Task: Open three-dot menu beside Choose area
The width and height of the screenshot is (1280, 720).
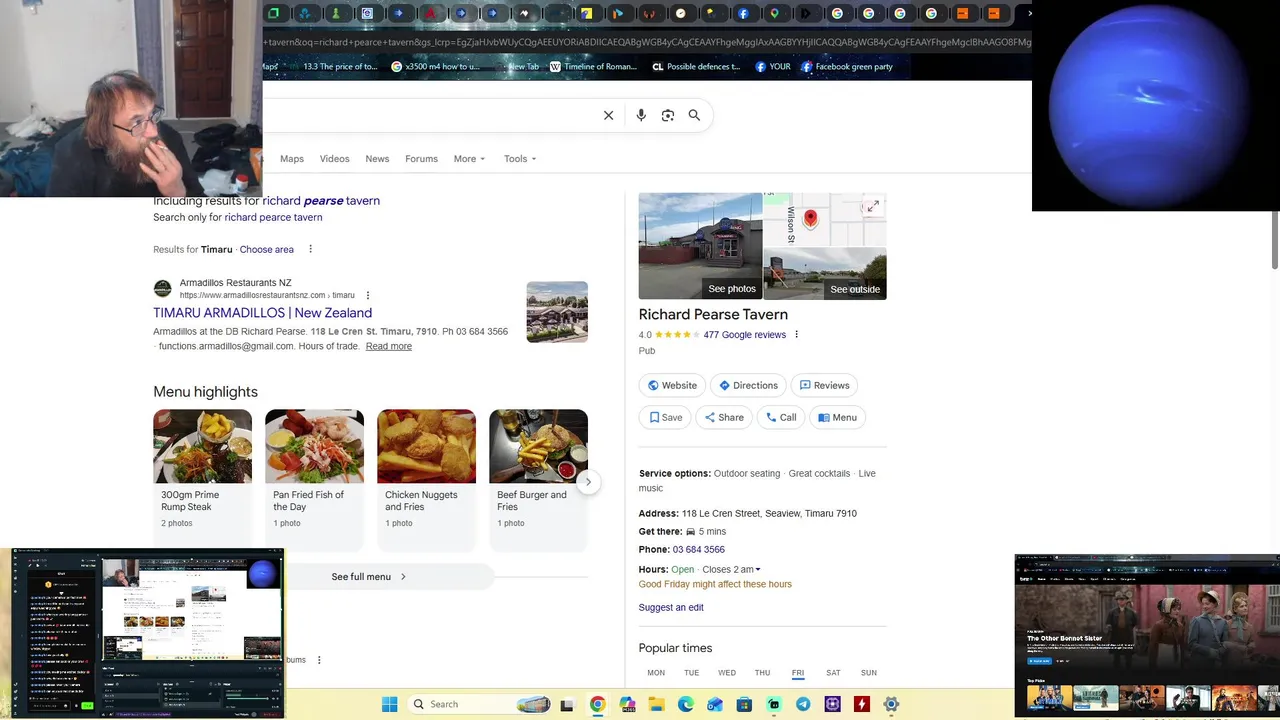Action: coord(310,249)
